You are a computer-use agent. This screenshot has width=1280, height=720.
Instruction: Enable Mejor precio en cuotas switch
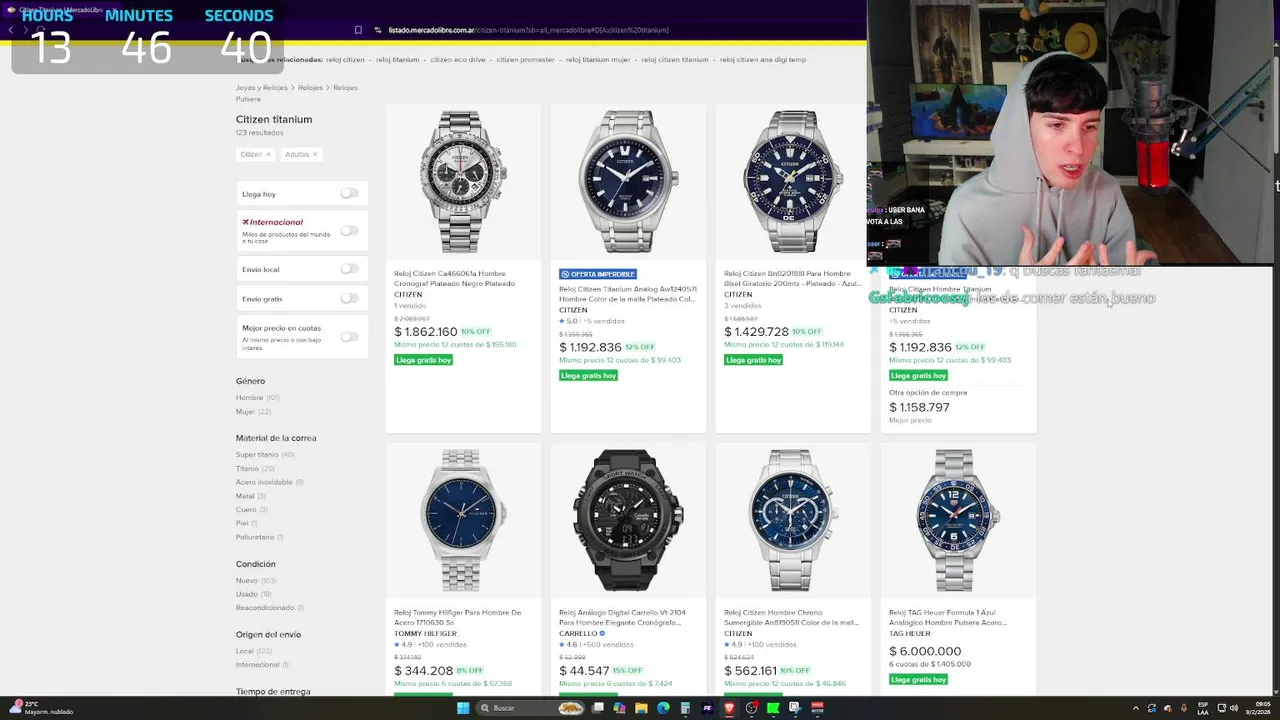[x=349, y=336]
